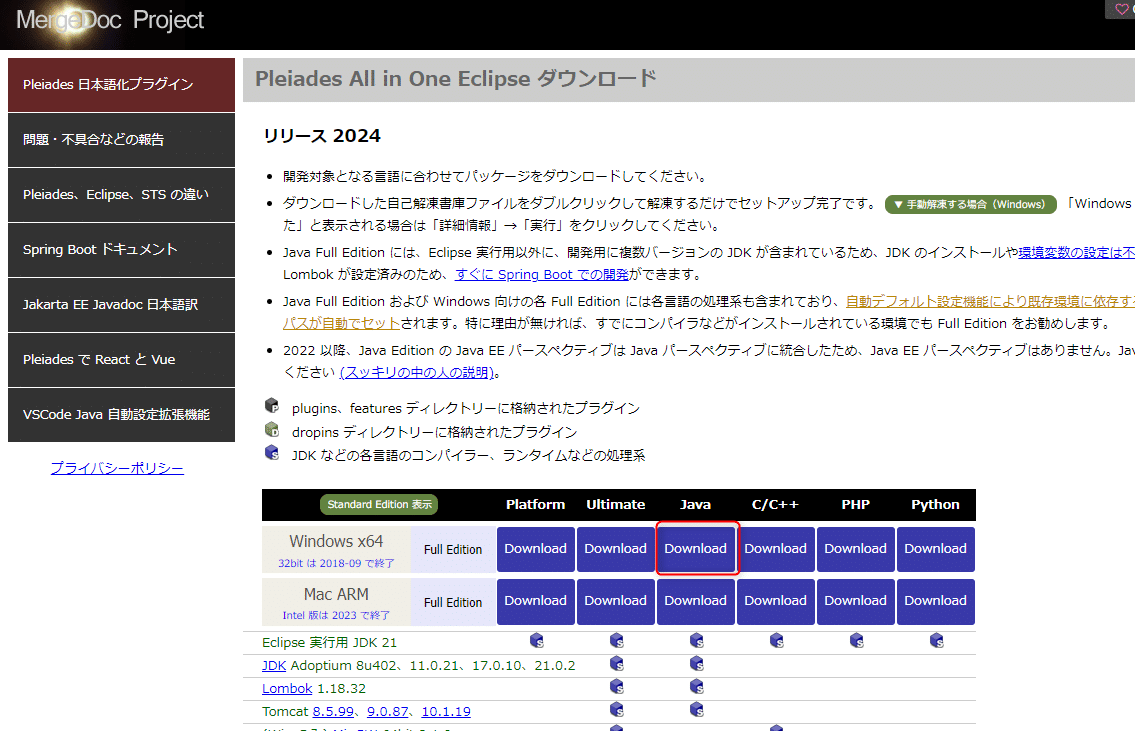Open the Lombok link

click(x=287, y=688)
